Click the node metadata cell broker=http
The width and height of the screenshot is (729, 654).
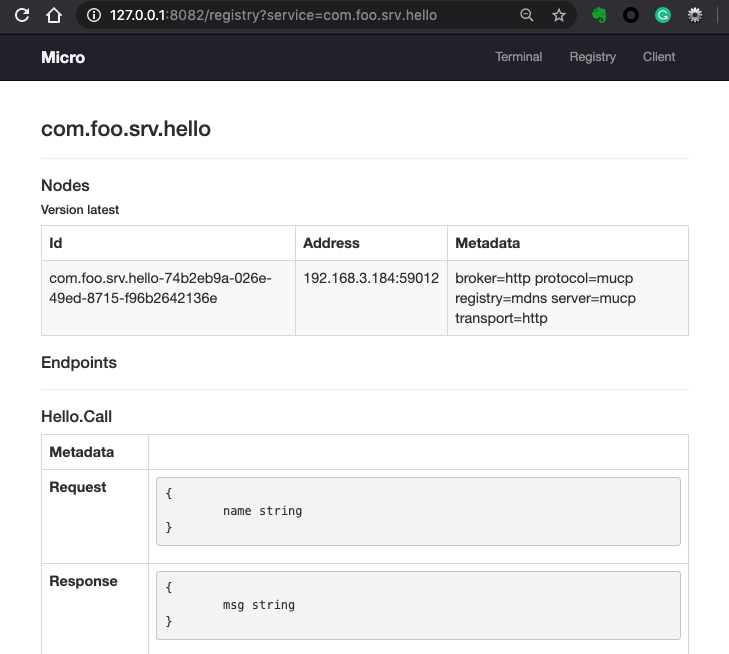click(x=568, y=298)
